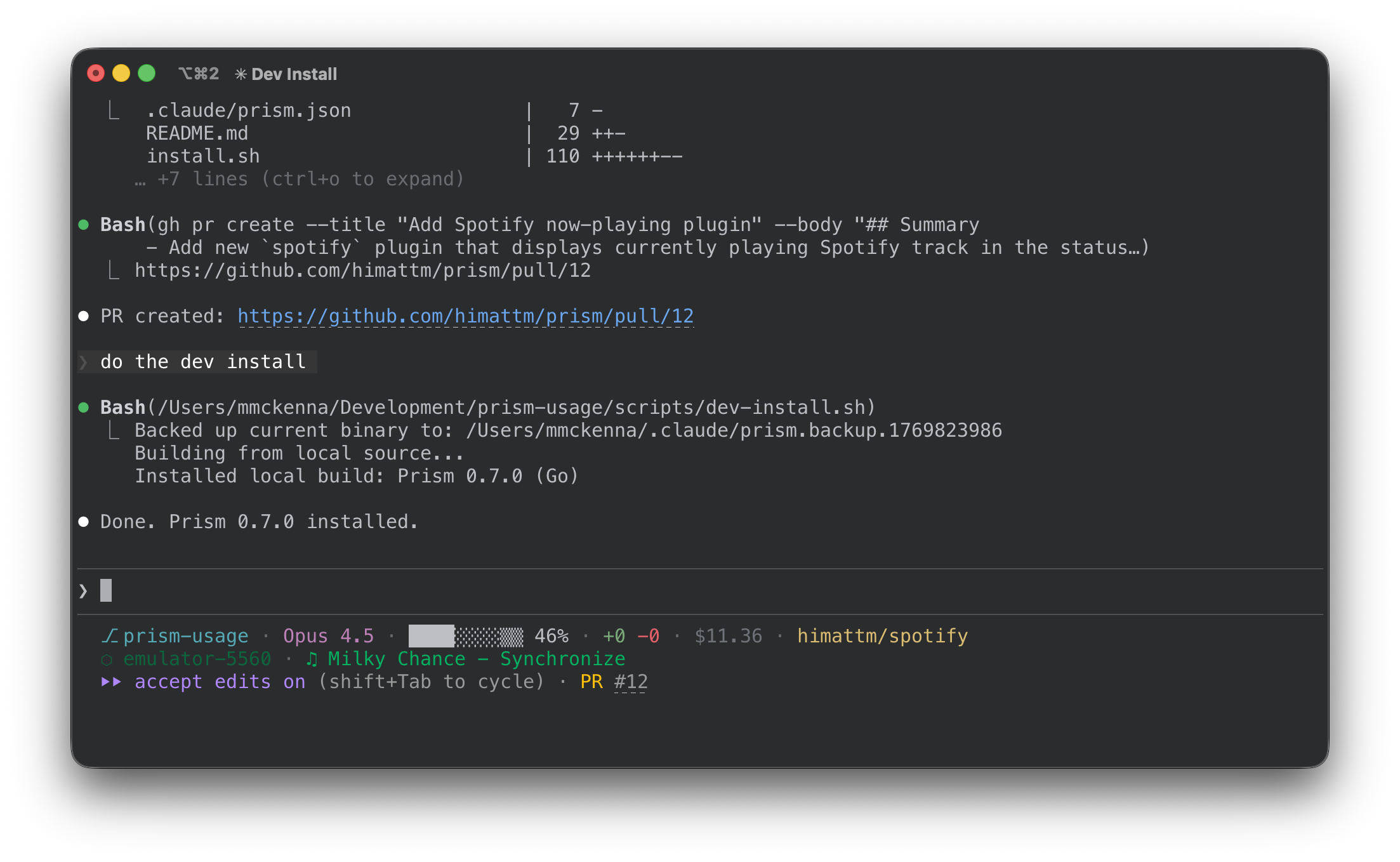The image size is (1400, 862).
Task: Click the white bullet beside PR created
Action: [x=84, y=316]
